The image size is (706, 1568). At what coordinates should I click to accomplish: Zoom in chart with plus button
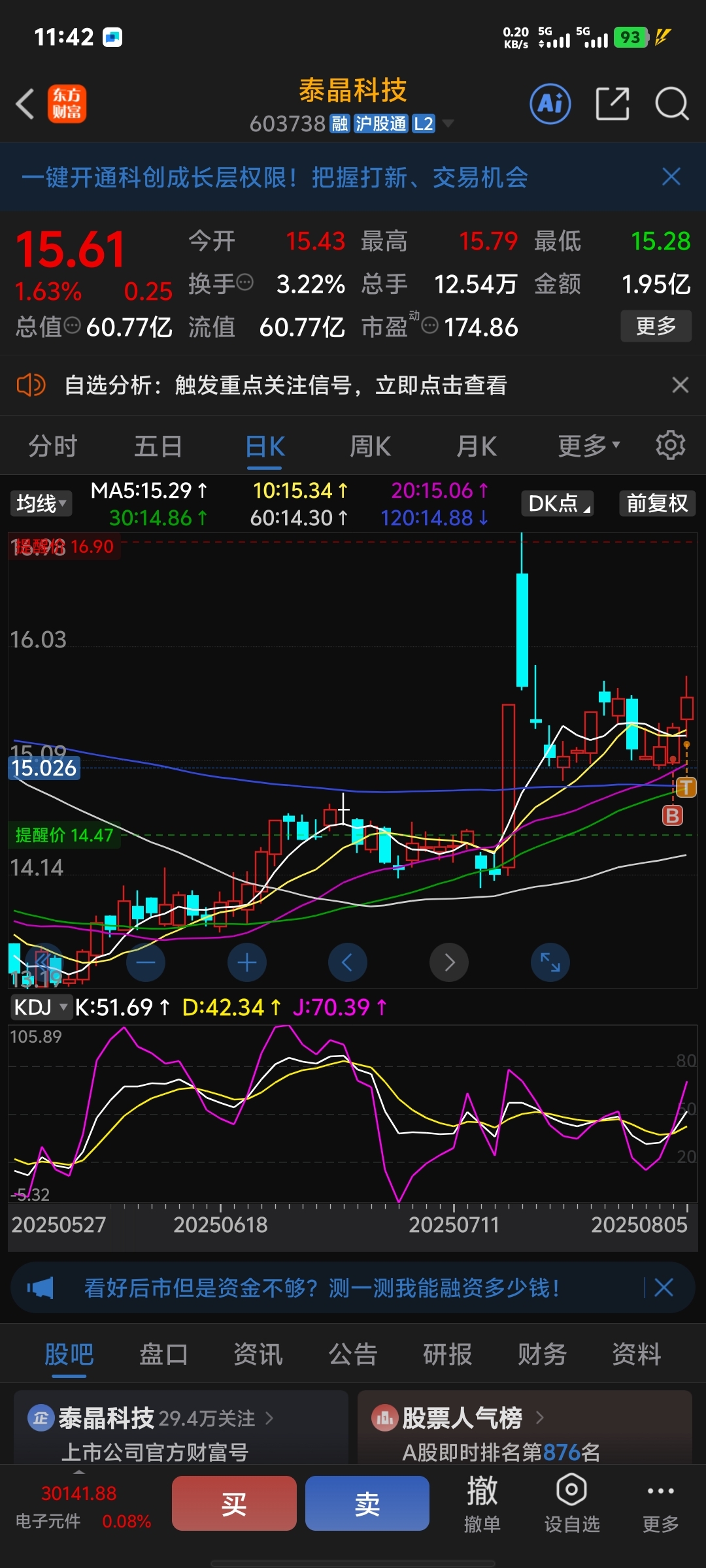pos(246,962)
